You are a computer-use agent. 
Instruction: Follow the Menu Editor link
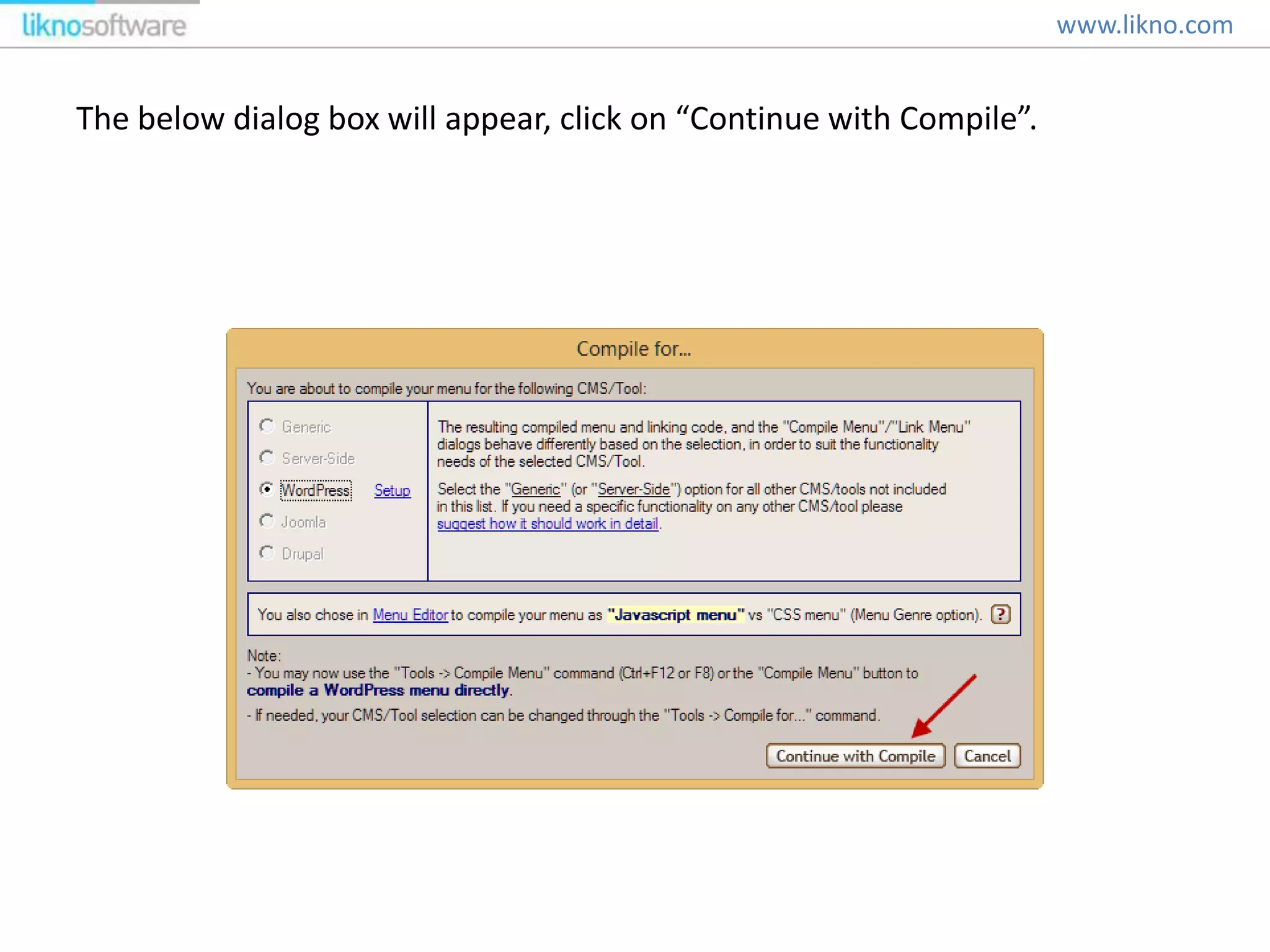coord(410,615)
